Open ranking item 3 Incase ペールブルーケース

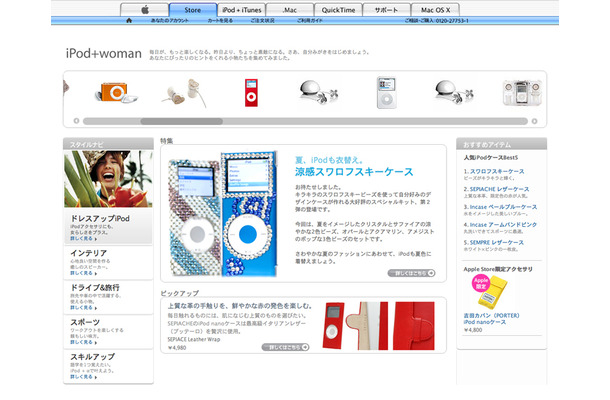pos(500,207)
